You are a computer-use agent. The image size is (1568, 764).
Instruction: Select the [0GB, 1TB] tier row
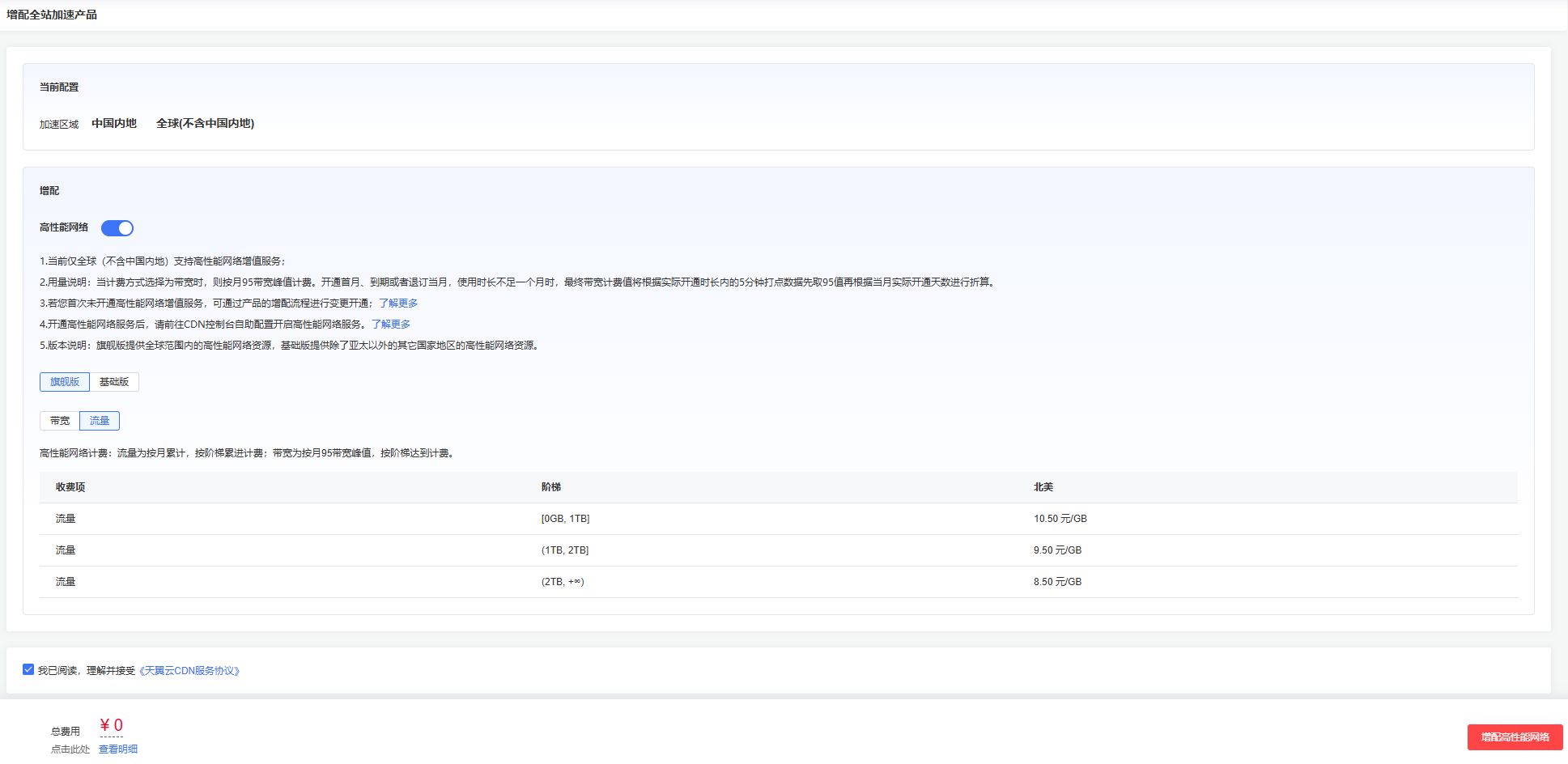565,519
